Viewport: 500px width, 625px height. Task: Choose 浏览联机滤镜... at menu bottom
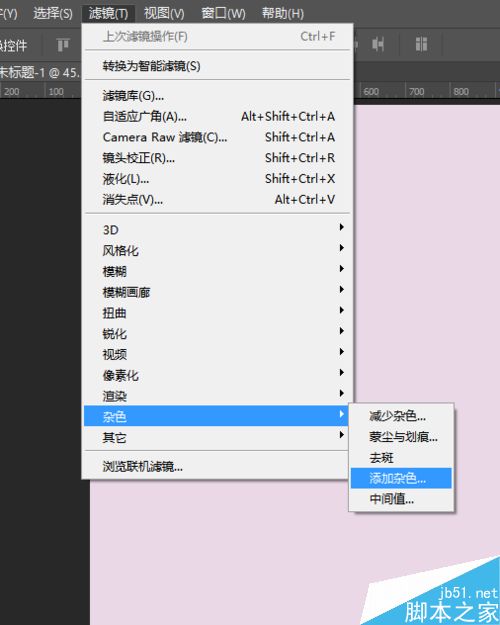(x=216, y=466)
